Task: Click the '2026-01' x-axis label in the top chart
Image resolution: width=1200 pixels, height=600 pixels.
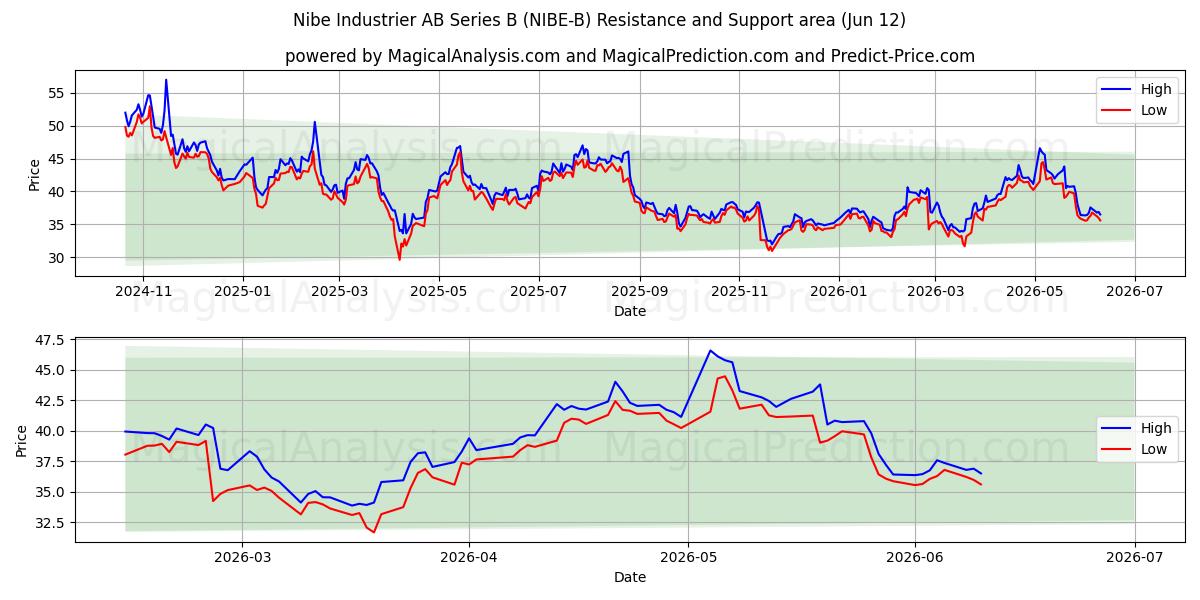Action: pos(838,291)
